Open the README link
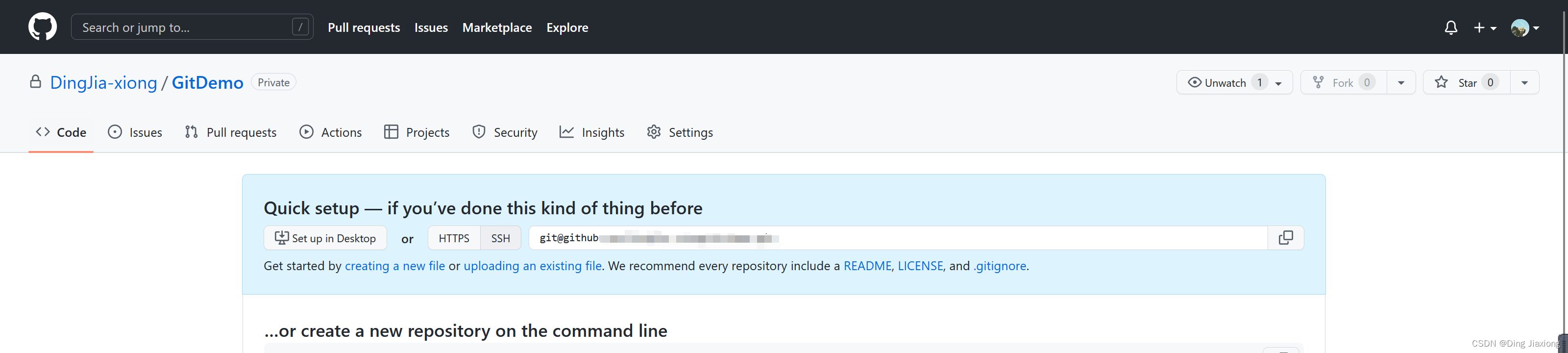Viewport: 1568px width, 353px height. pyautogui.click(x=867, y=266)
